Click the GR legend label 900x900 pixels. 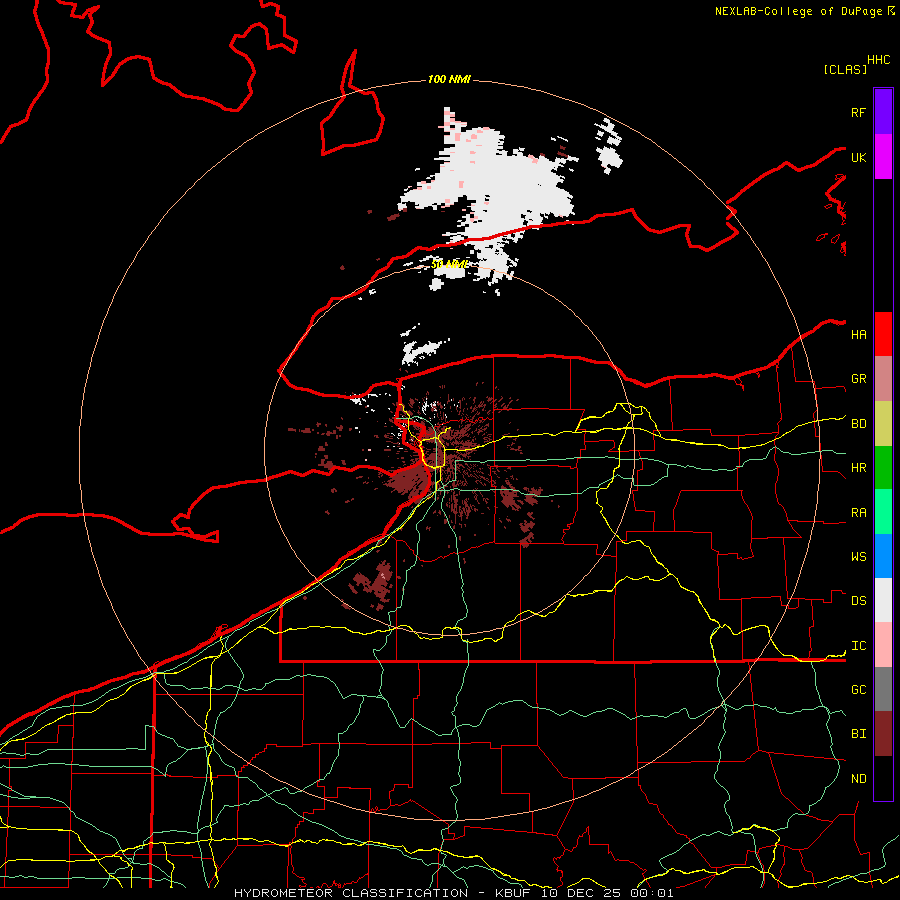pyautogui.click(x=858, y=379)
